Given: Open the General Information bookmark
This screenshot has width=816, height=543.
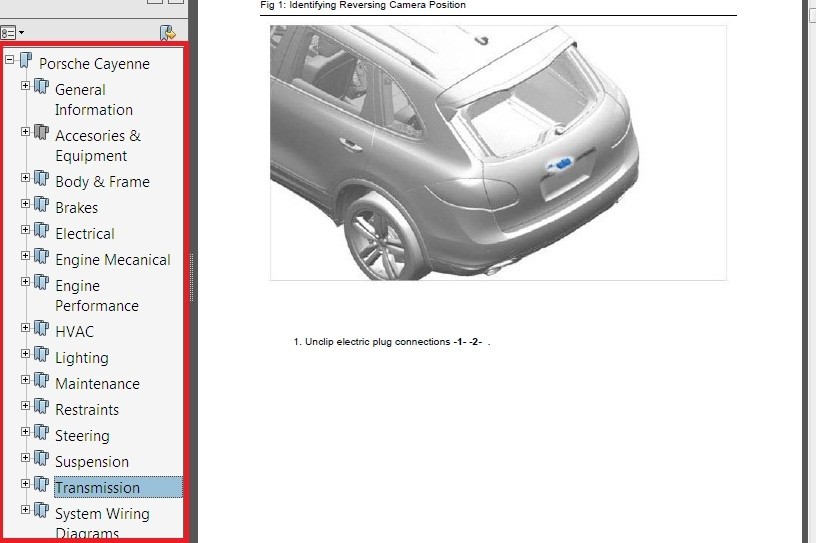Looking at the screenshot, I should 94,100.
